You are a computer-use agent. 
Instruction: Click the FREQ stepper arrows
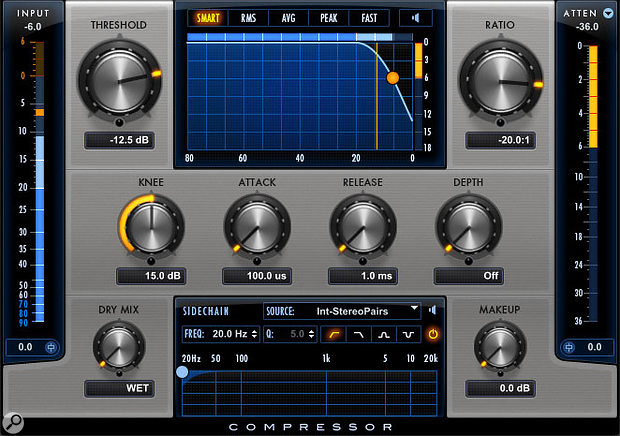(x=254, y=334)
